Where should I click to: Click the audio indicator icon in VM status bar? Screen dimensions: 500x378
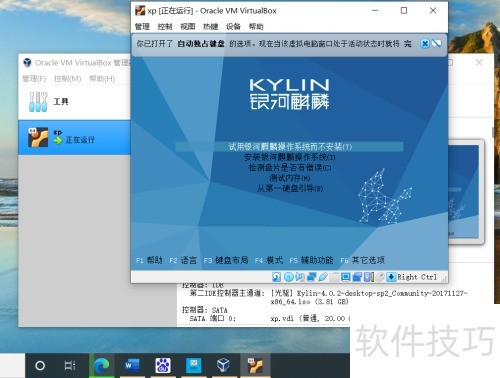(x=300, y=277)
